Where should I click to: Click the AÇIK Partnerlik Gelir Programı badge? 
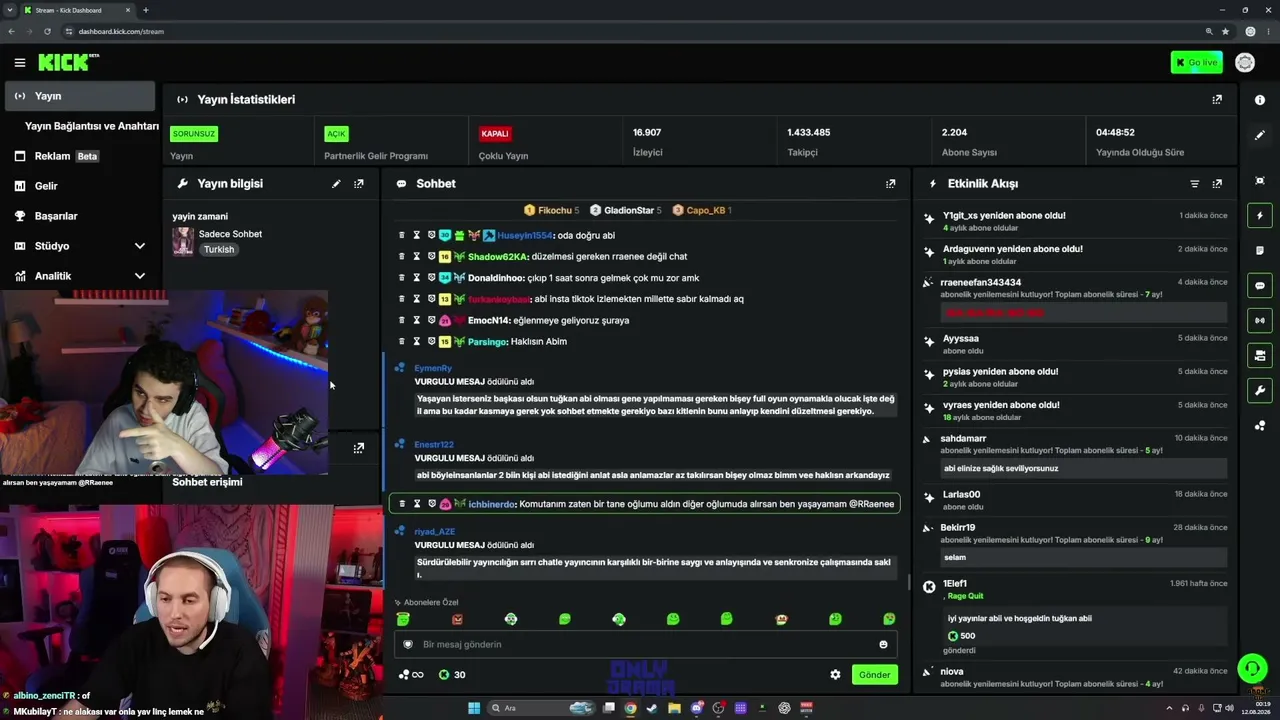pos(336,134)
